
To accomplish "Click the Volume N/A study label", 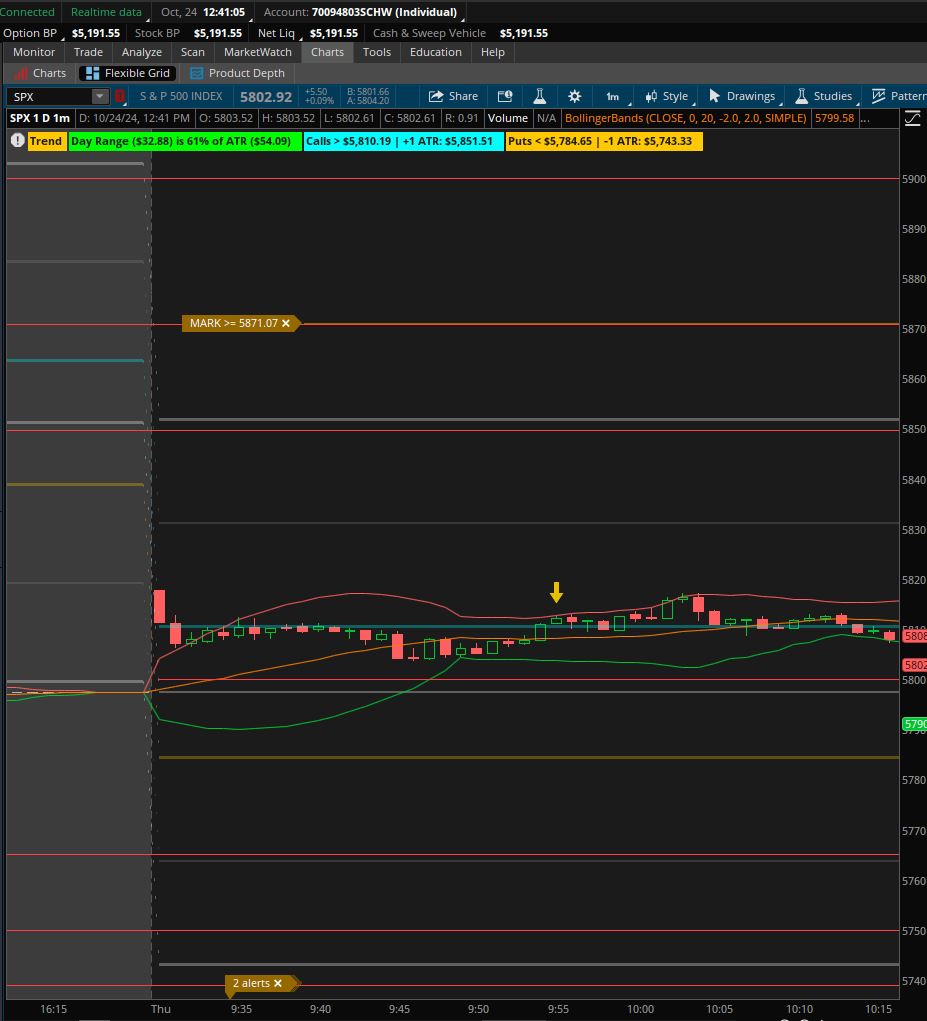I will tap(521, 119).
